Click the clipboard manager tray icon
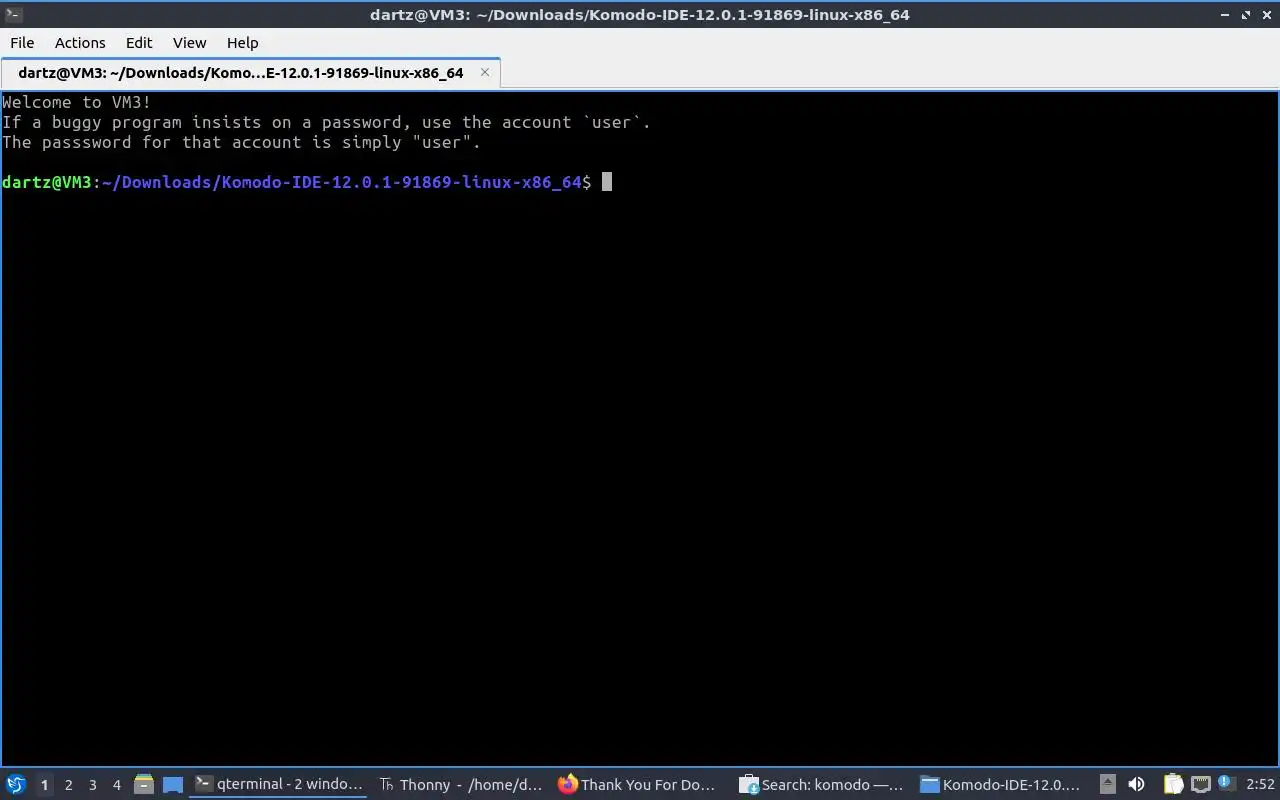The height and width of the screenshot is (800, 1280). click(1173, 785)
